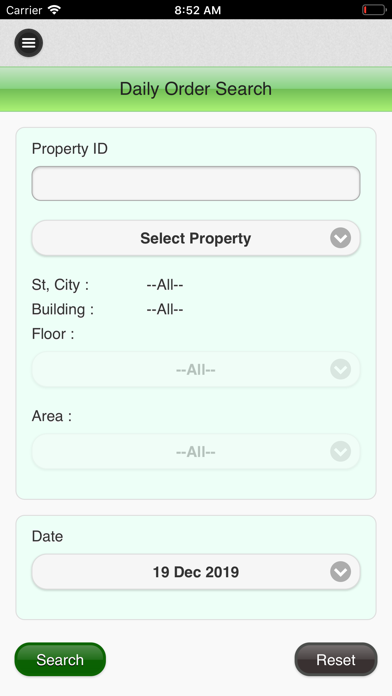Open the Floor --All-- dropdown
This screenshot has height=696, width=392.
click(196, 369)
